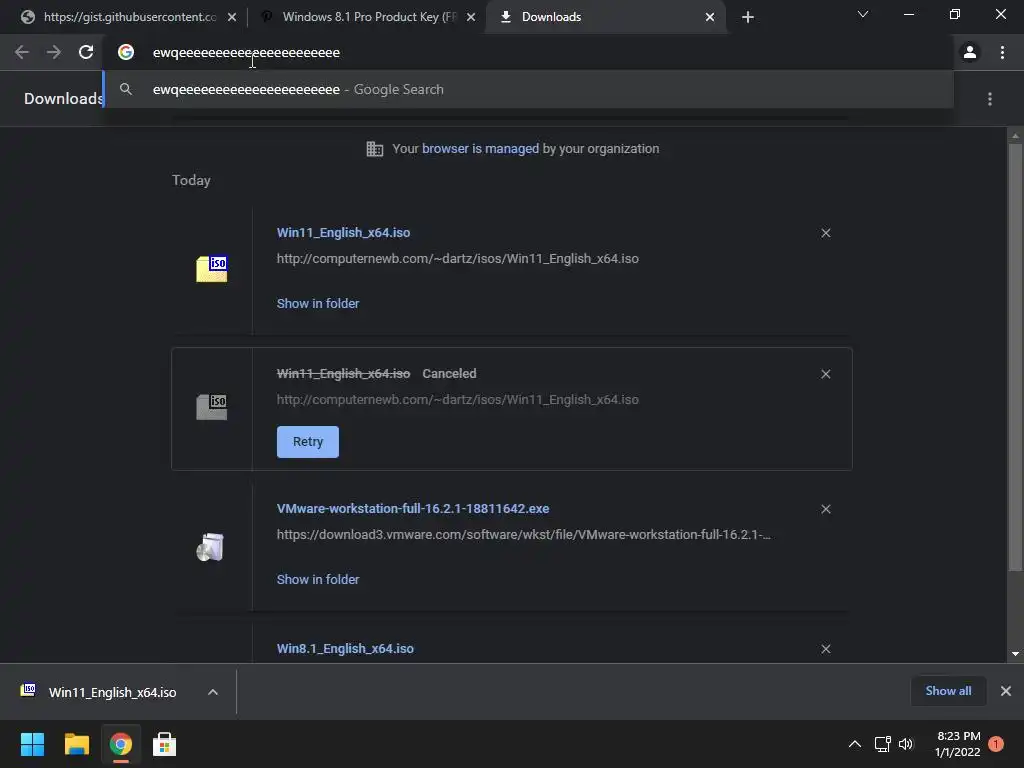1024x768 pixels.
Task: Click the 'Canceled' status text
Action: [449, 374]
